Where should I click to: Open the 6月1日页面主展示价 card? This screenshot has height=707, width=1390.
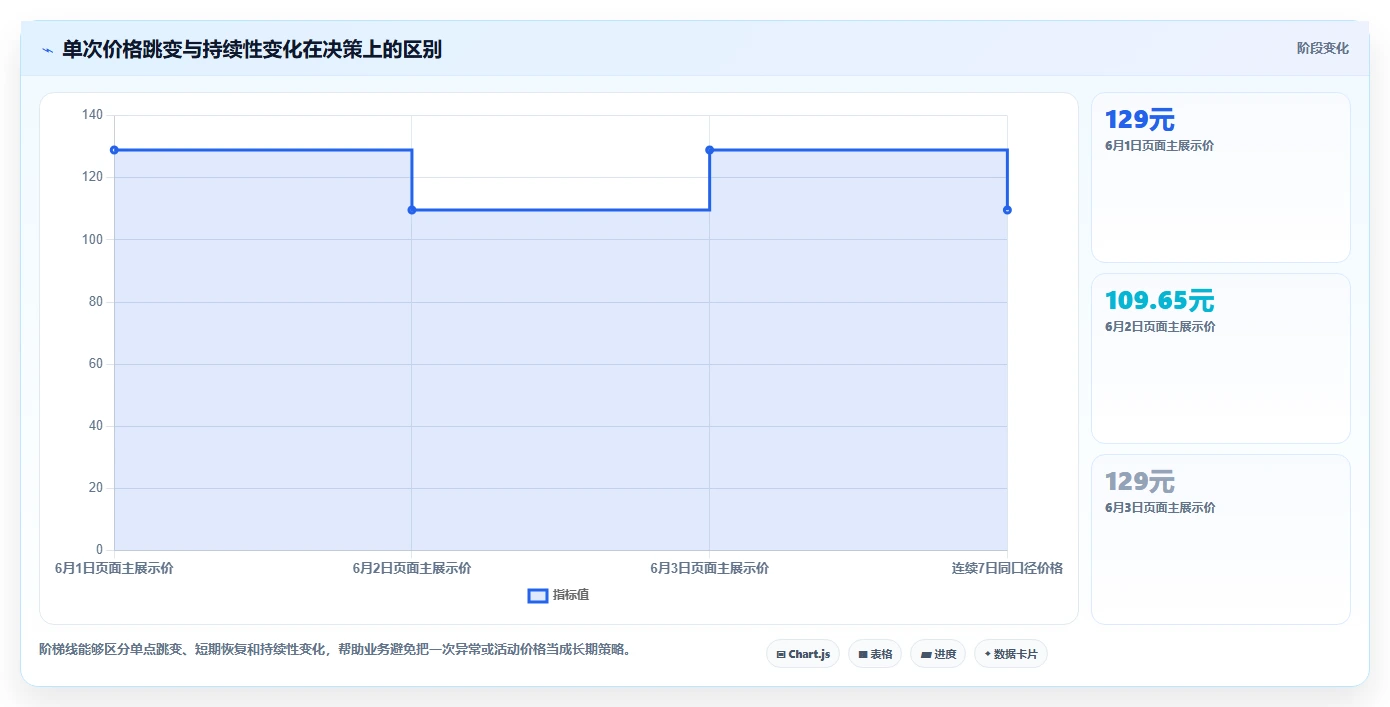point(1220,177)
